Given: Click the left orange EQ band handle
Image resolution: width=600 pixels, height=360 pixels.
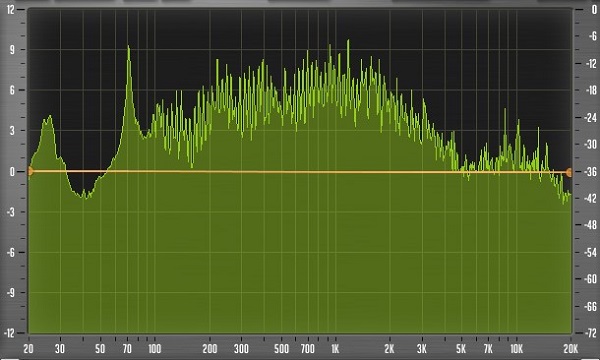Looking at the screenshot, I should (30, 171).
